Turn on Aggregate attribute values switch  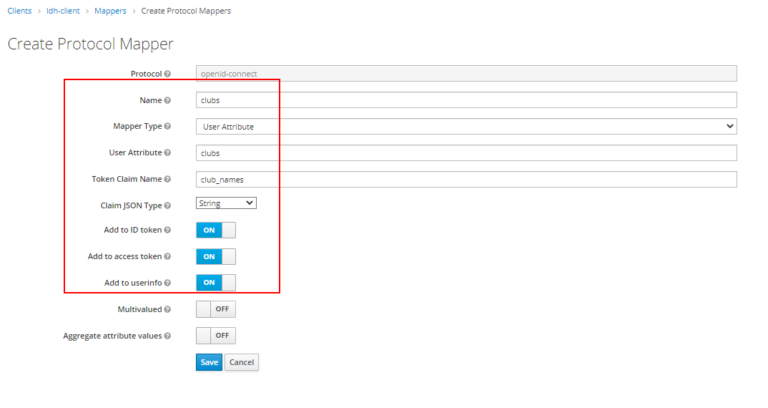point(215,336)
